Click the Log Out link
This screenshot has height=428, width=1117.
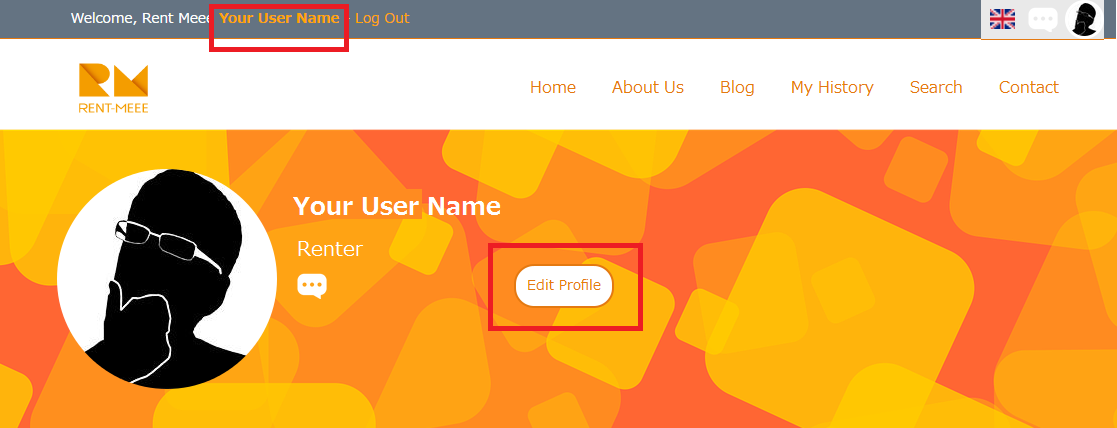[x=382, y=18]
